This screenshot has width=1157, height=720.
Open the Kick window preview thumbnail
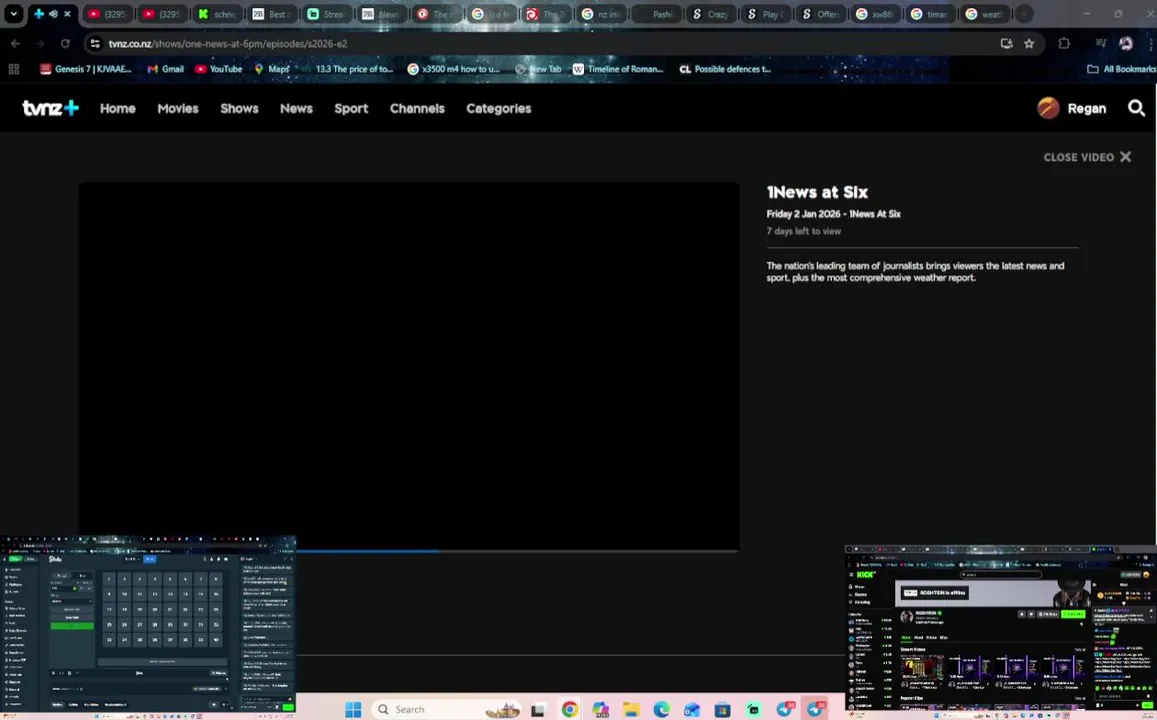pos(1001,631)
